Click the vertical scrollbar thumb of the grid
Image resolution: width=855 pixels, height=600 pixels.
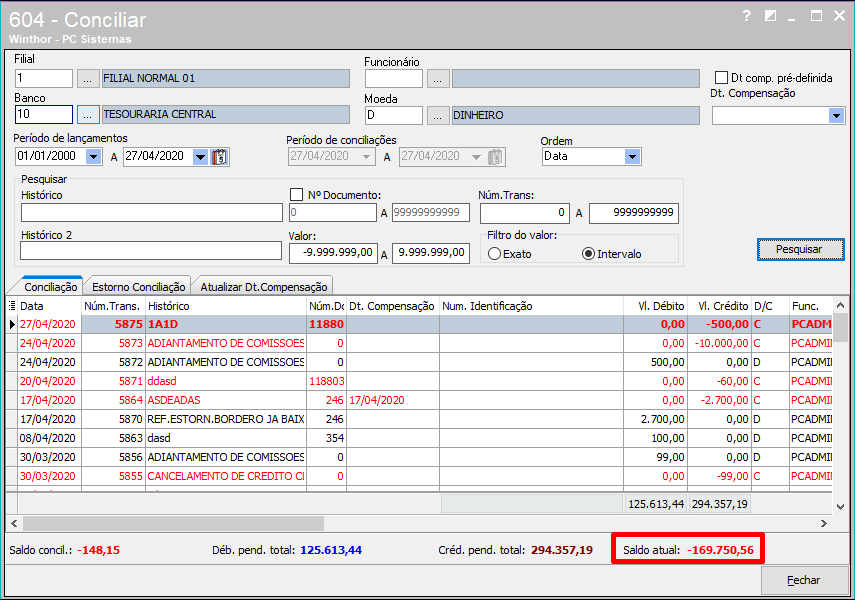point(840,328)
